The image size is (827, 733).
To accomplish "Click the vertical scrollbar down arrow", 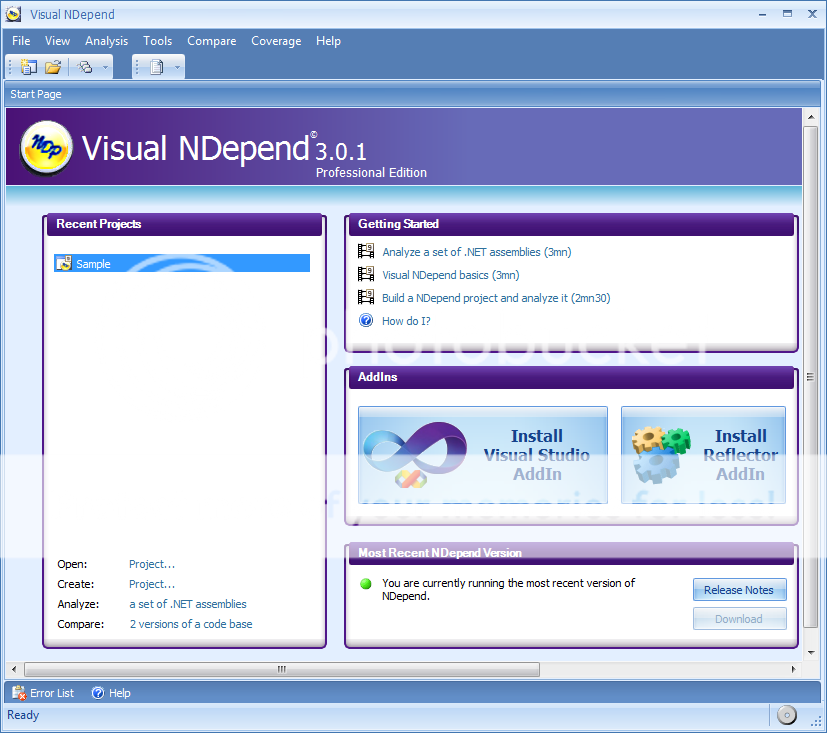I will point(811,652).
